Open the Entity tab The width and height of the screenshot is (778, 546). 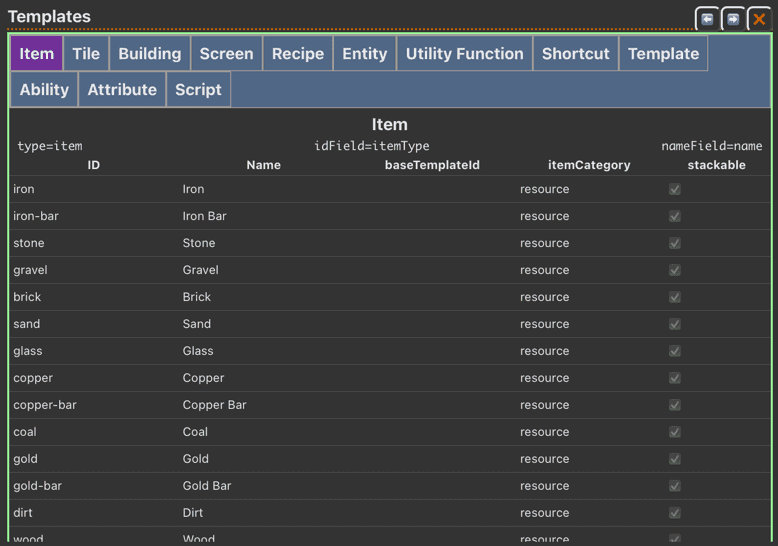[364, 54]
